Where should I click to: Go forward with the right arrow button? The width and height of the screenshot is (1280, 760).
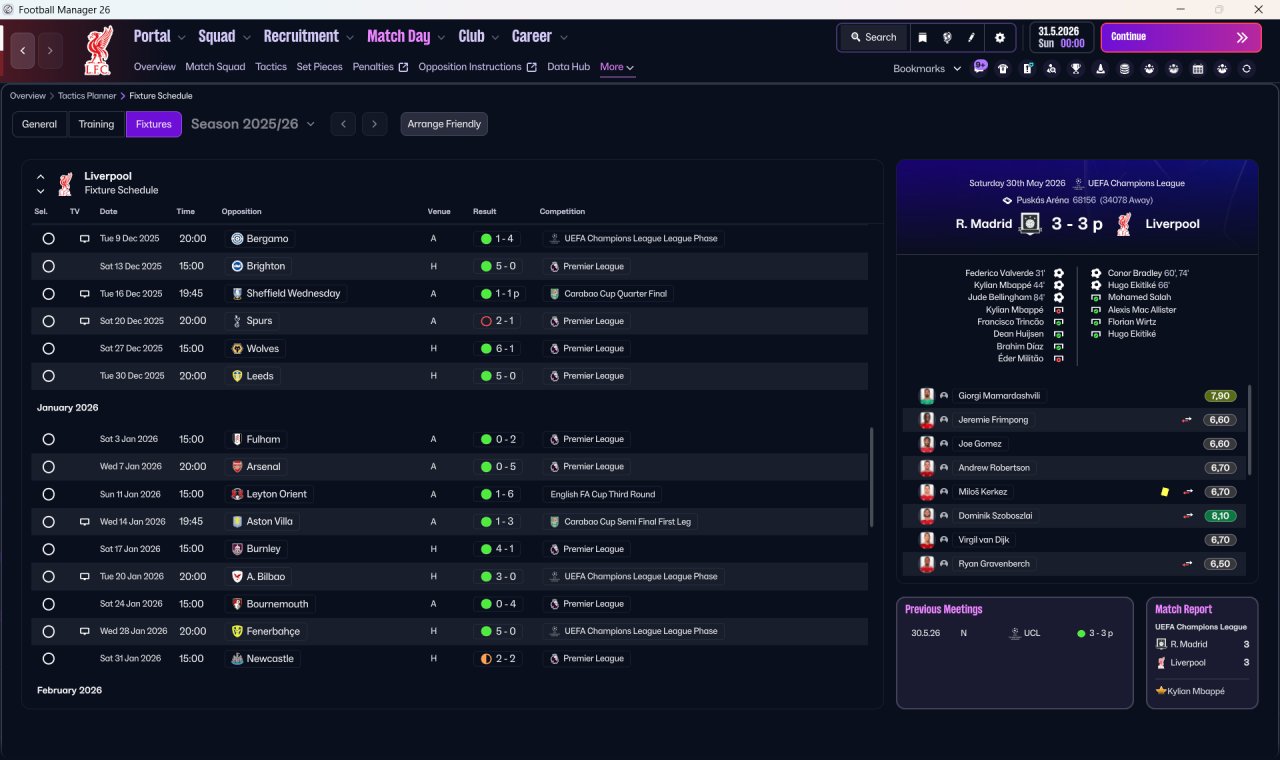pyautogui.click(x=51, y=50)
